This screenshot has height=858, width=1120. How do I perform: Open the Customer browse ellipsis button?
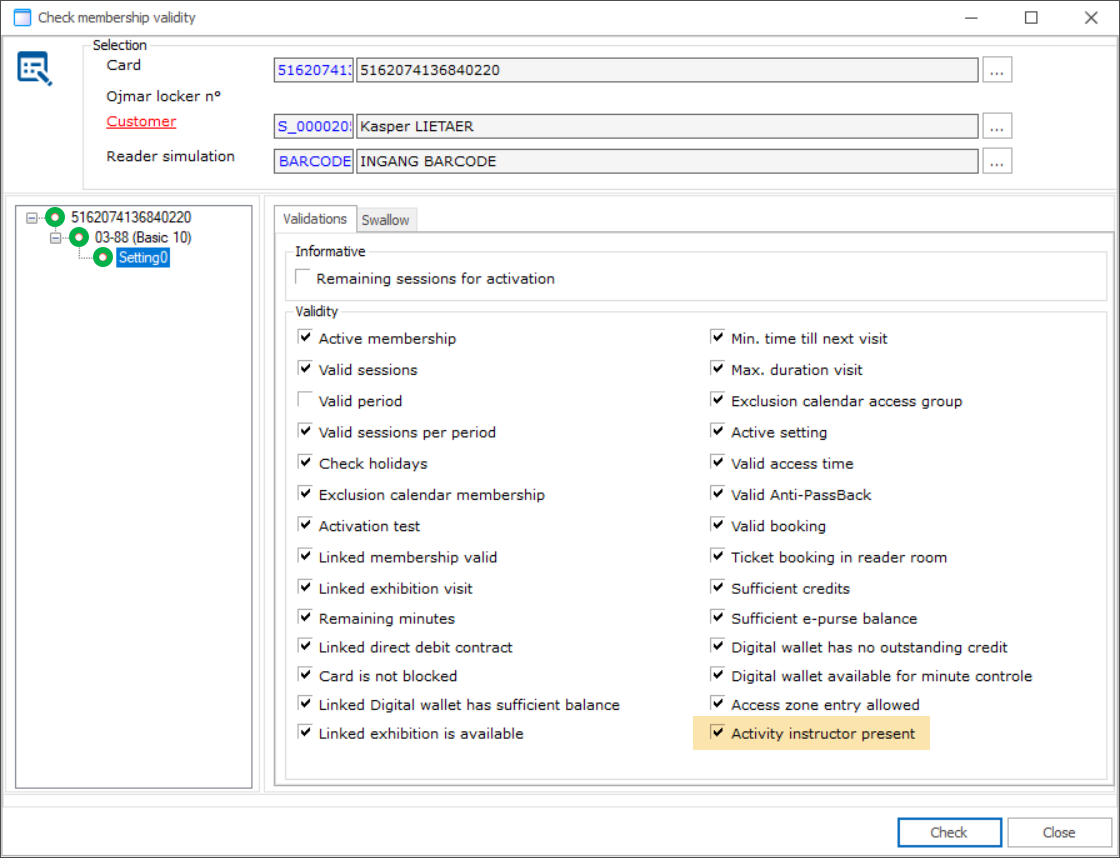coord(997,126)
